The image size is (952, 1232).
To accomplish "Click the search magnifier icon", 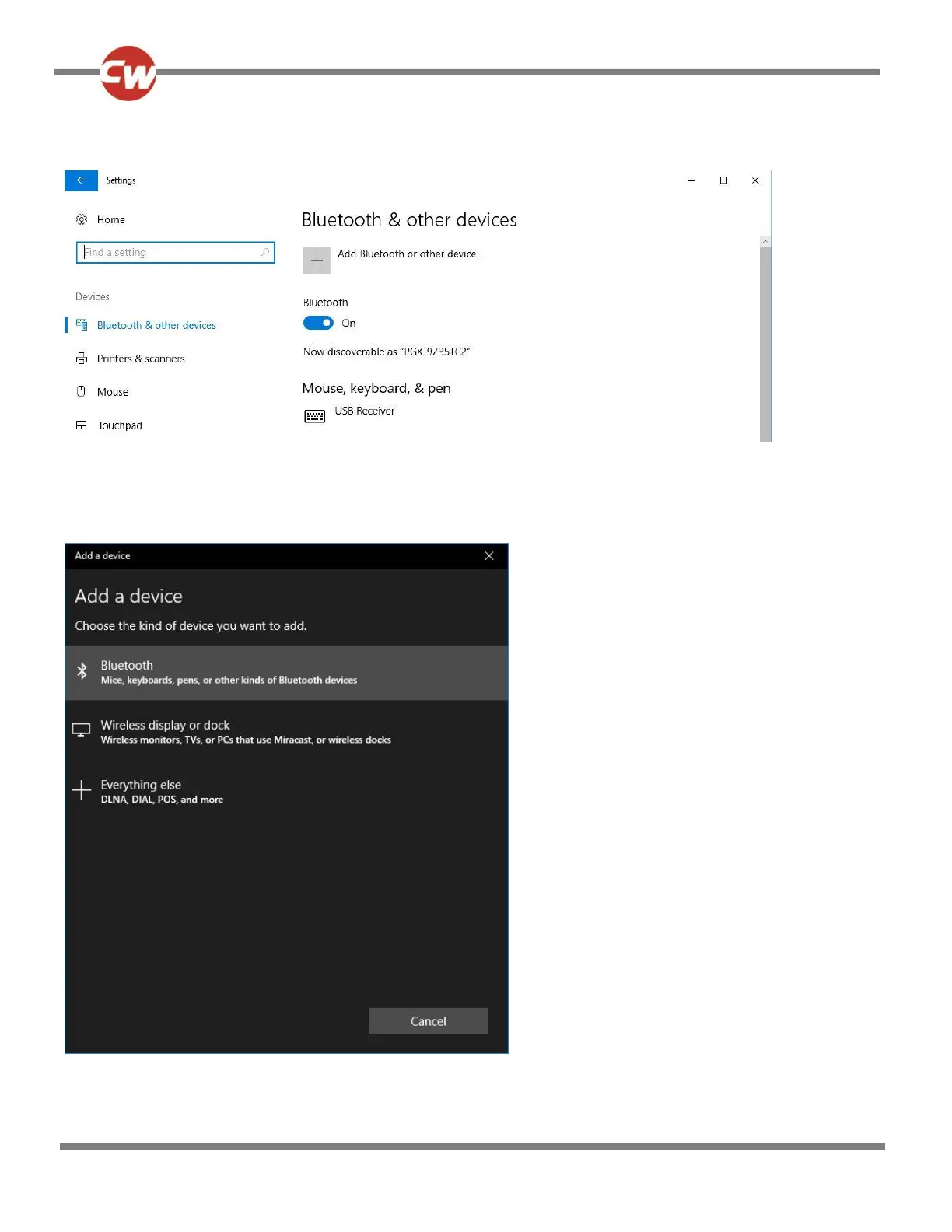I will pyautogui.click(x=264, y=253).
